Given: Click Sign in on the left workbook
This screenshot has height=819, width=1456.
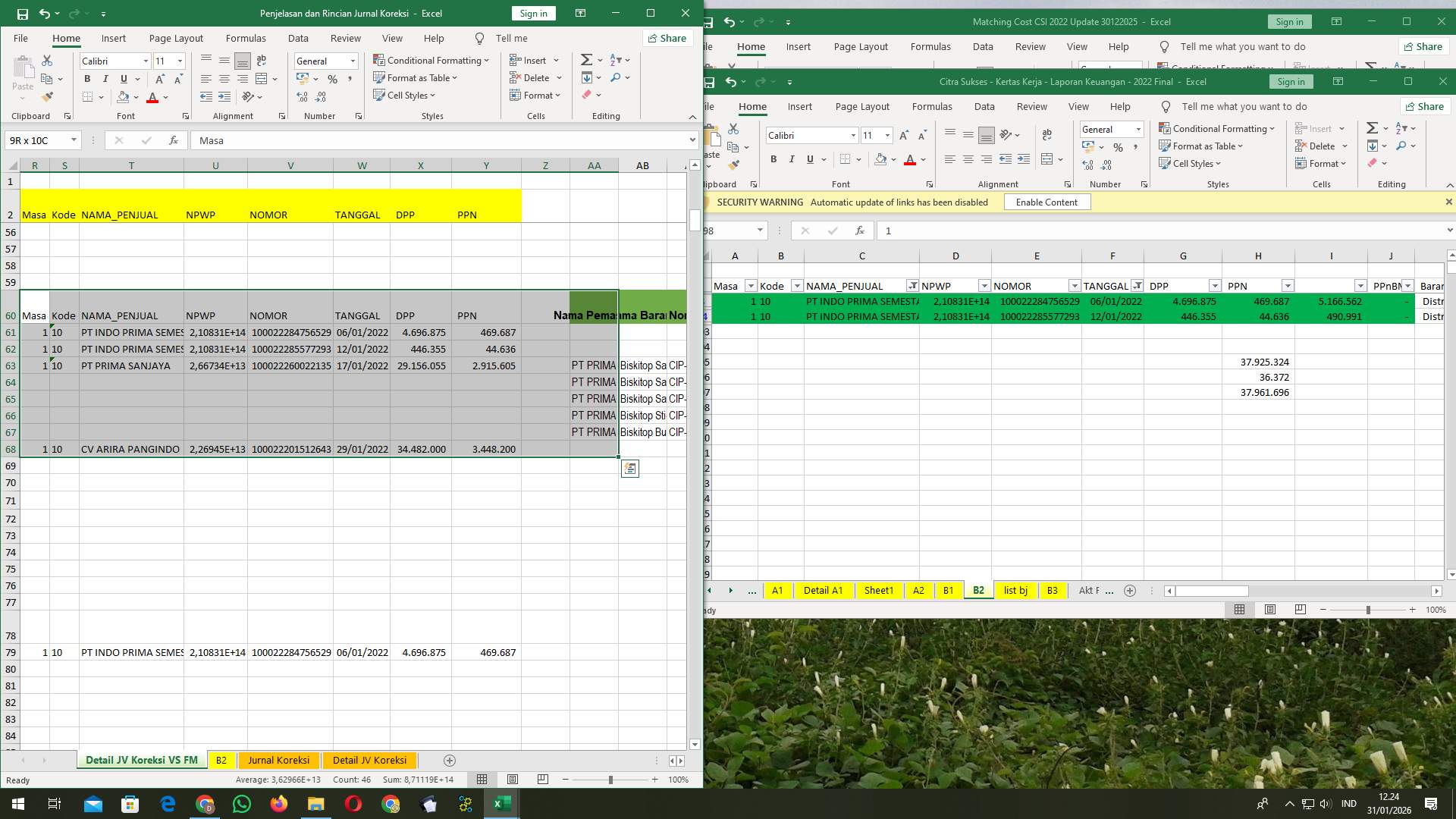Looking at the screenshot, I should 533,13.
